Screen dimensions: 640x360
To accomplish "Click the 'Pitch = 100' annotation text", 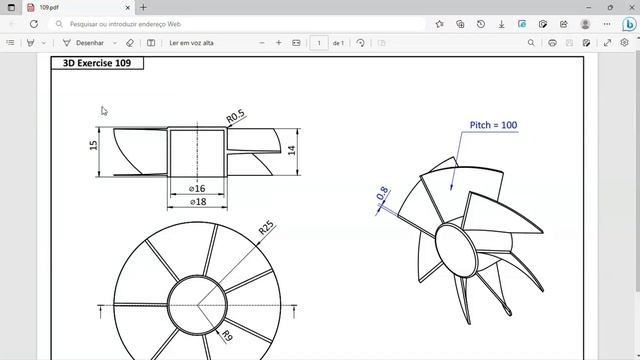I will coord(493,125).
